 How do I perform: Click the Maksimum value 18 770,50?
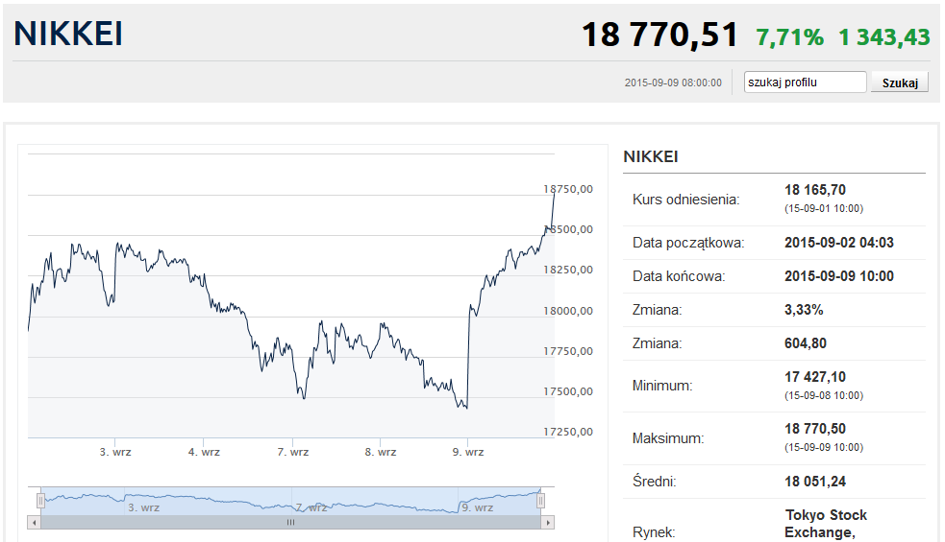coord(815,428)
